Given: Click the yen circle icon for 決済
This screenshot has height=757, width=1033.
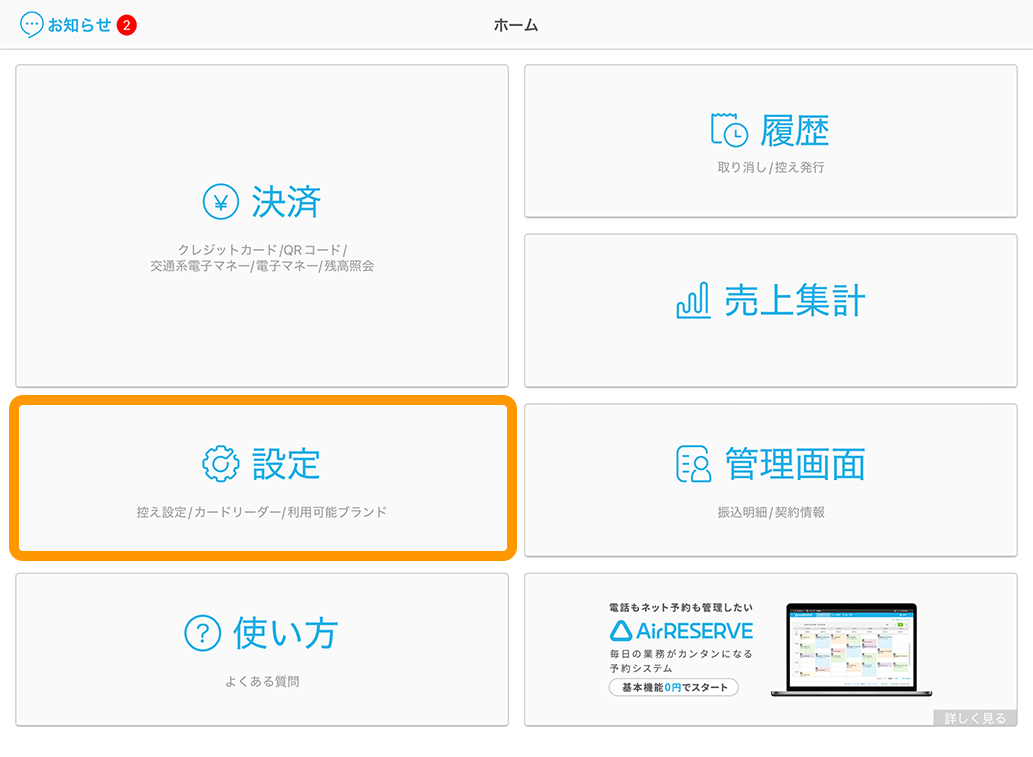Looking at the screenshot, I should tap(221, 202).
